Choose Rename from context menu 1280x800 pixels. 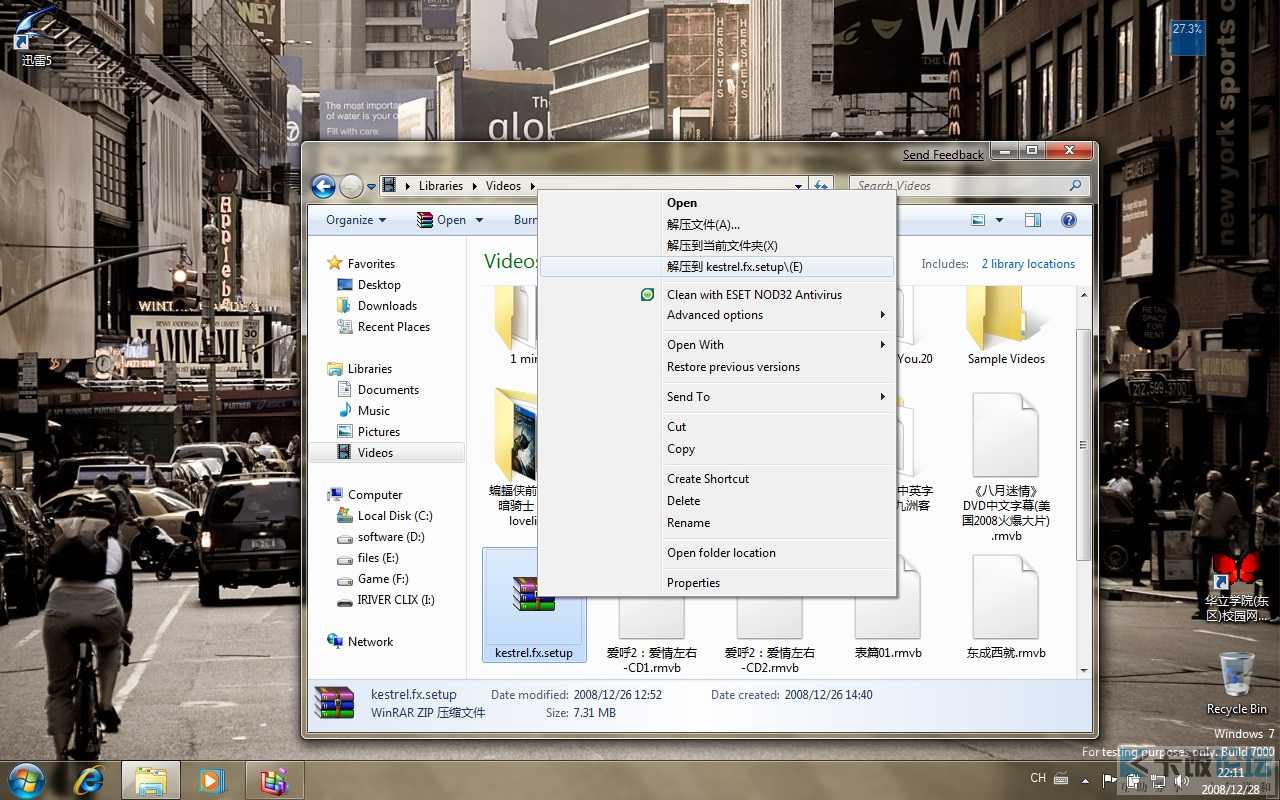click(716, 523)
